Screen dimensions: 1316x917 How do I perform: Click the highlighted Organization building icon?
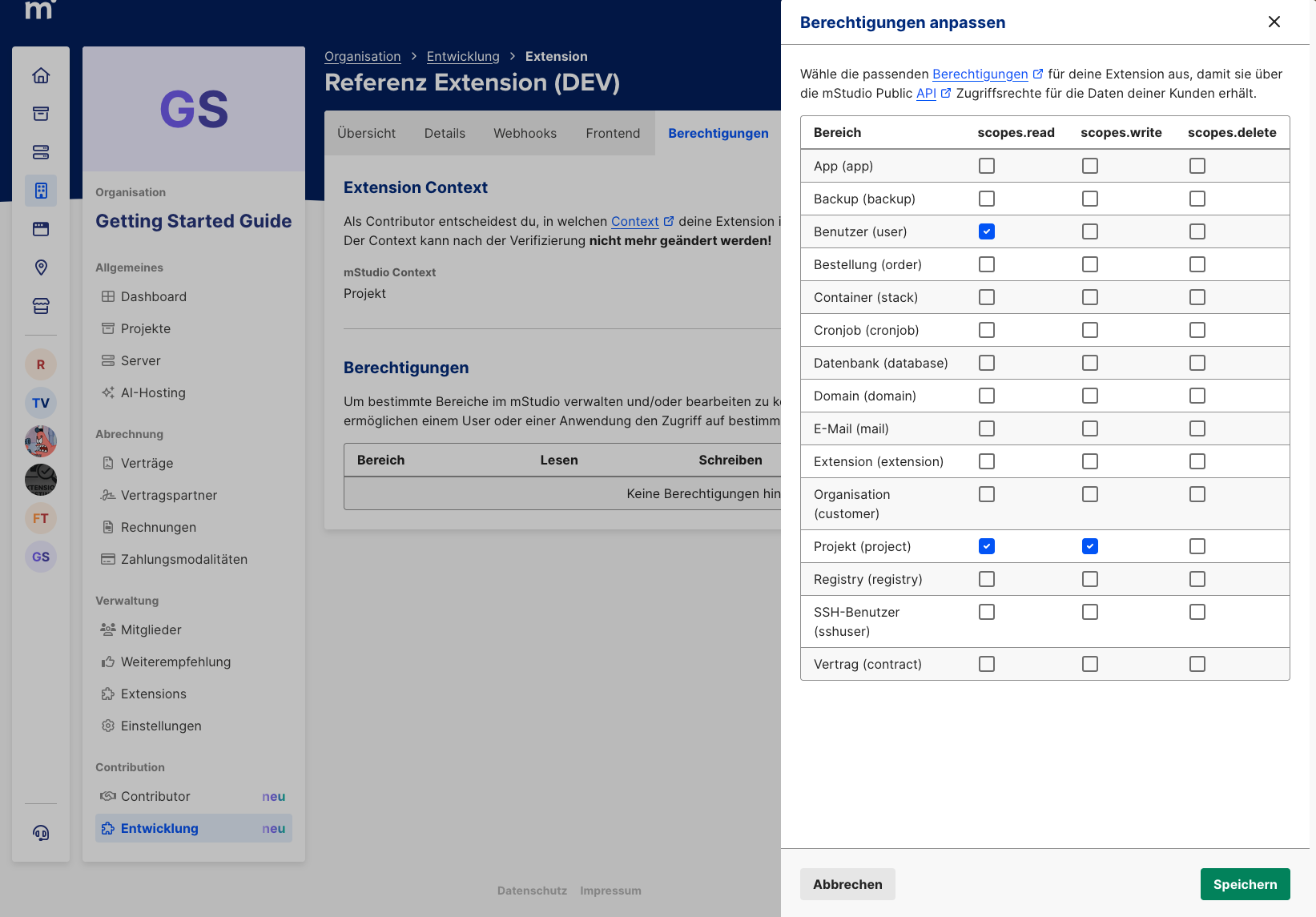pos(41,191)
